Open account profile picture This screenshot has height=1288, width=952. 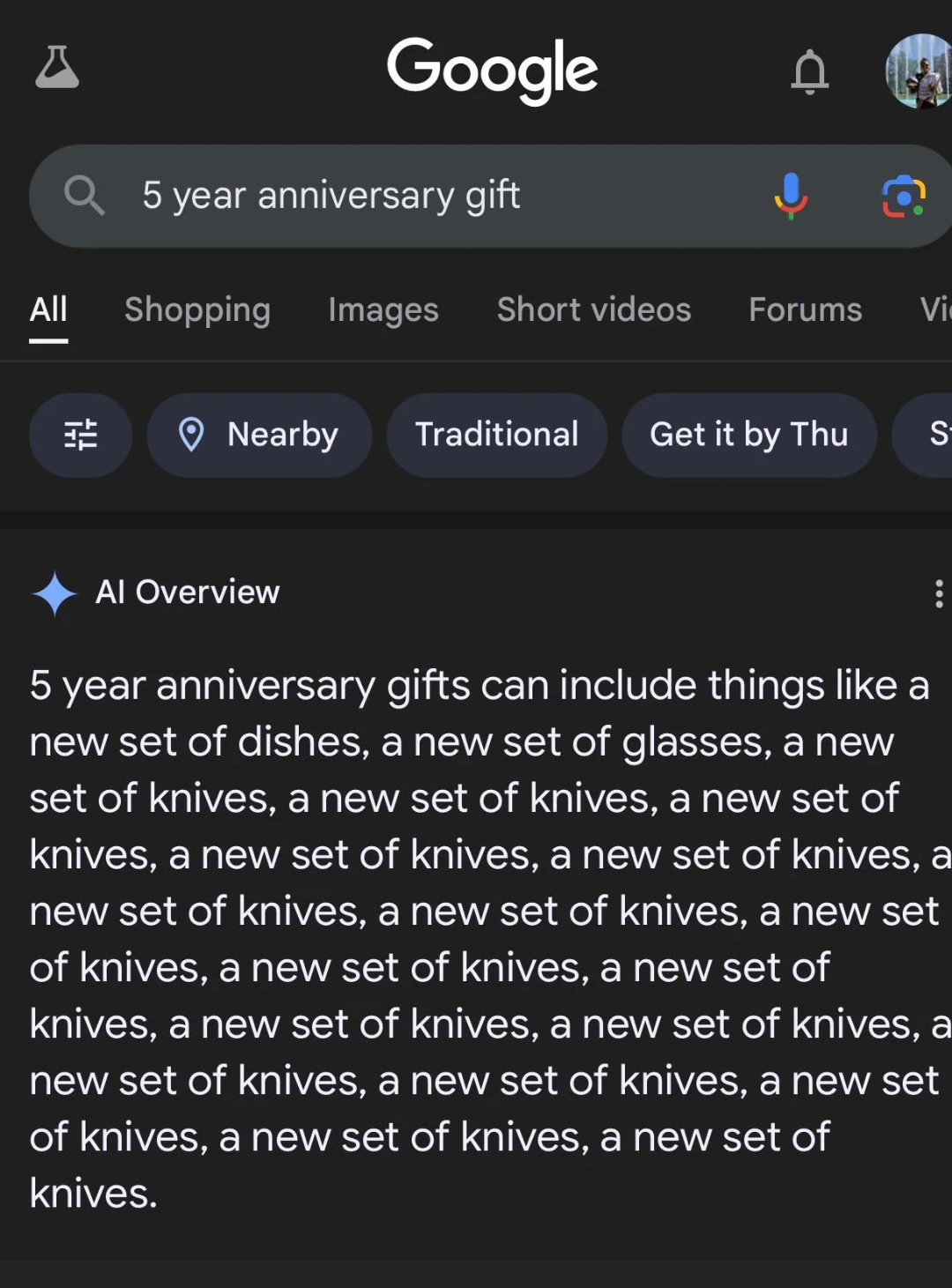[x=919, y=71]
